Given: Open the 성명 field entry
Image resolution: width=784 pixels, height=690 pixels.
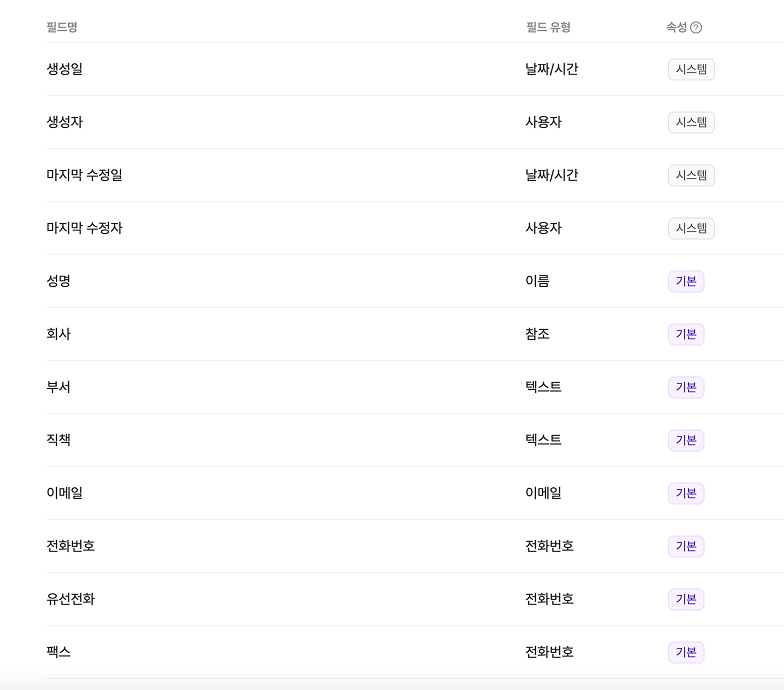Looking at the screenshot, I should (59, 281).
